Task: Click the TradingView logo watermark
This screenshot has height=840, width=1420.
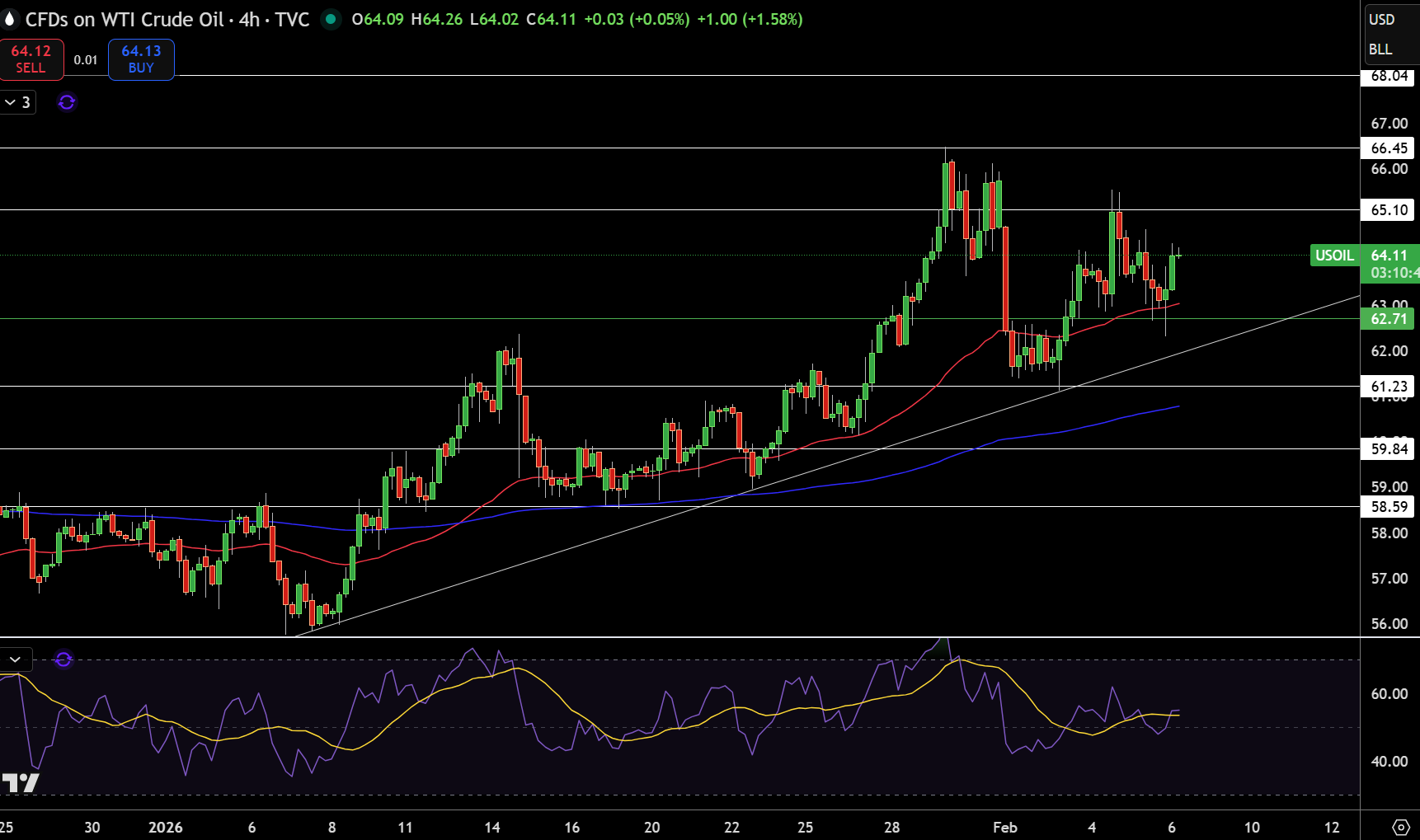Action: point(21,783)
